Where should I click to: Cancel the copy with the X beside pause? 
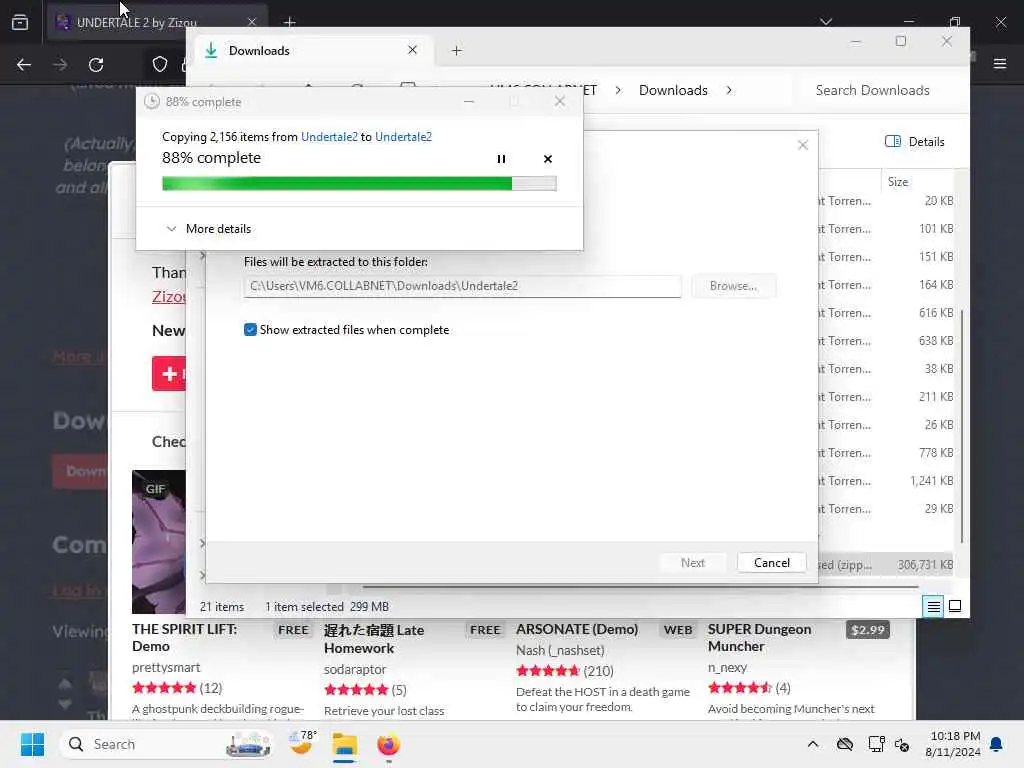click(x=547, y=159)
